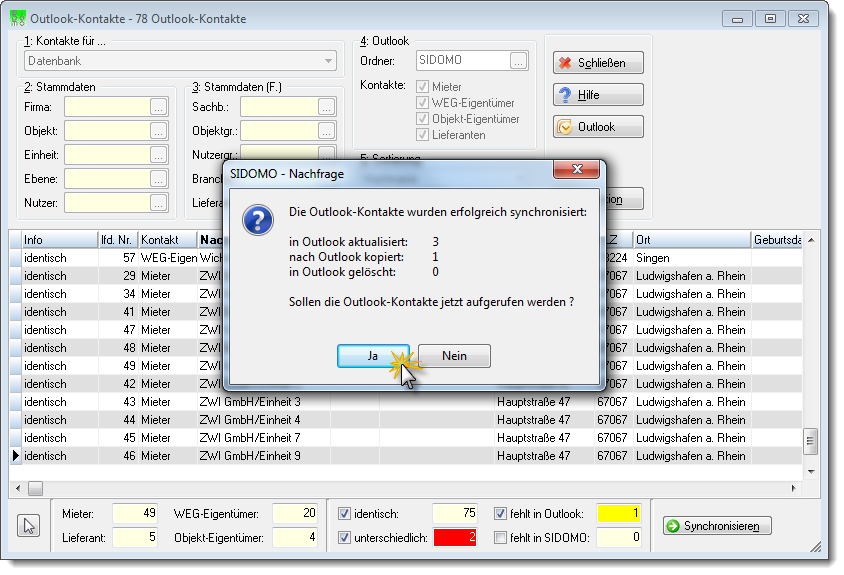Click the ellipsis button beside Ordner SIDOMO
The width and height of the screenshot is (844, 575).
518,61
